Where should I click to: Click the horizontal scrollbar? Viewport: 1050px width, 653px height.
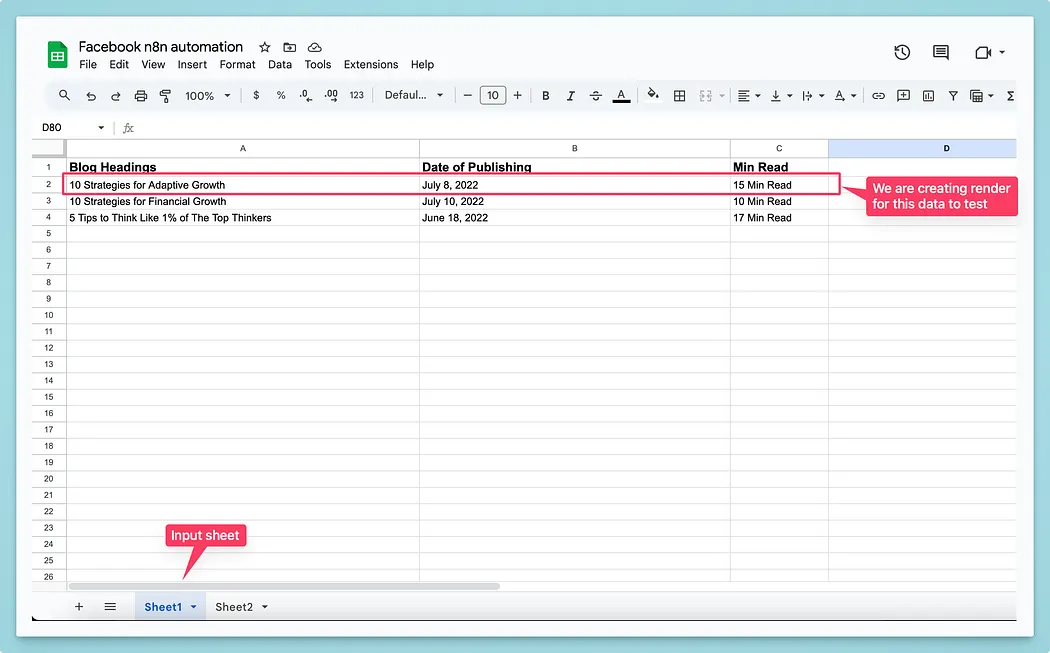click(x=284, y=586)
